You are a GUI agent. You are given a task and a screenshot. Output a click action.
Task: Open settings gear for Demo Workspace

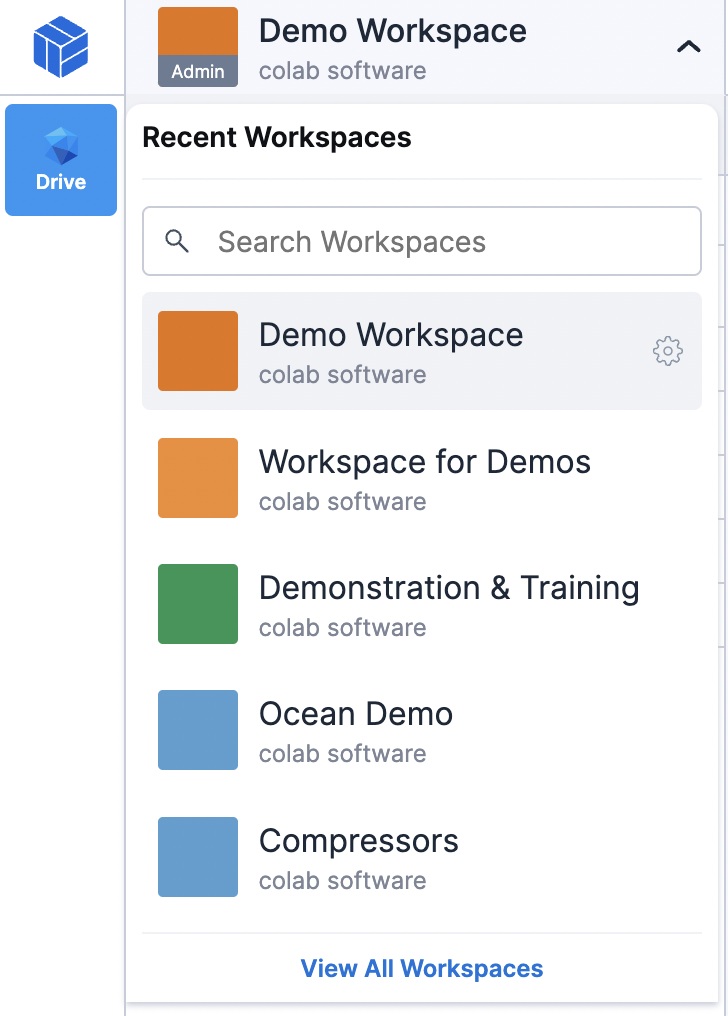[668, 351]
